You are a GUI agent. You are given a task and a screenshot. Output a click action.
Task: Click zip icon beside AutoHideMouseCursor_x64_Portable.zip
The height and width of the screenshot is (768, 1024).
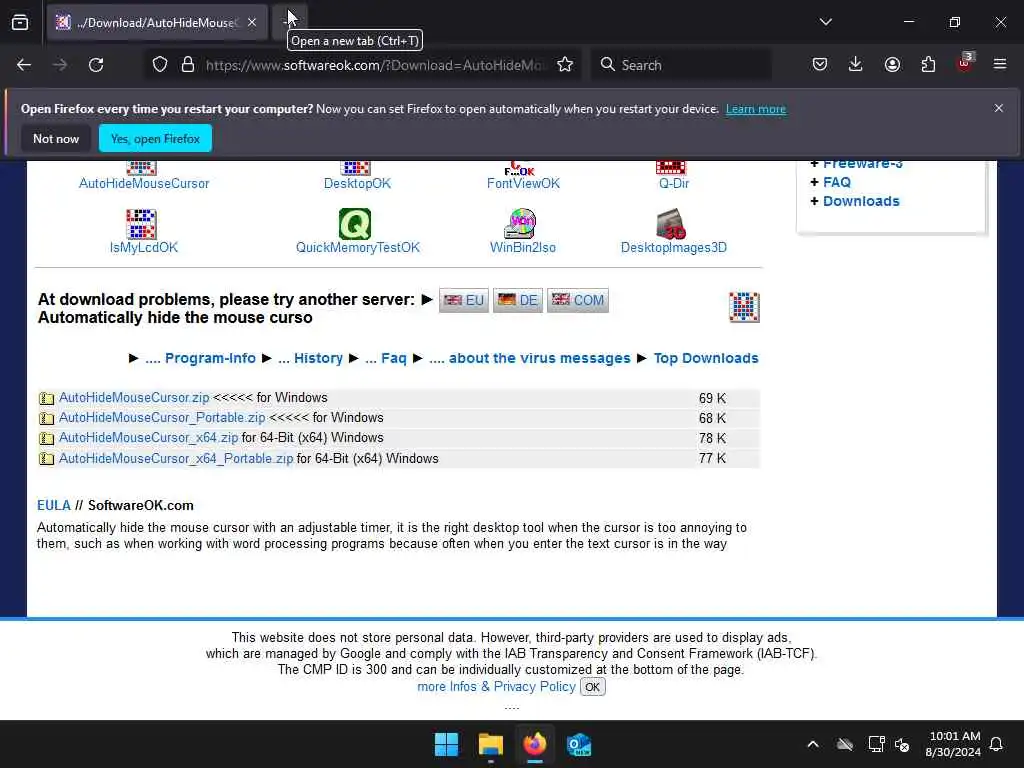(x=46, y=458)
